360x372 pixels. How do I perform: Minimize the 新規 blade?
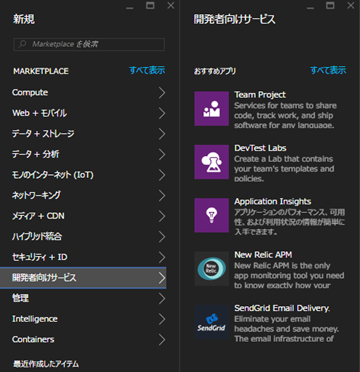point(130,7)
